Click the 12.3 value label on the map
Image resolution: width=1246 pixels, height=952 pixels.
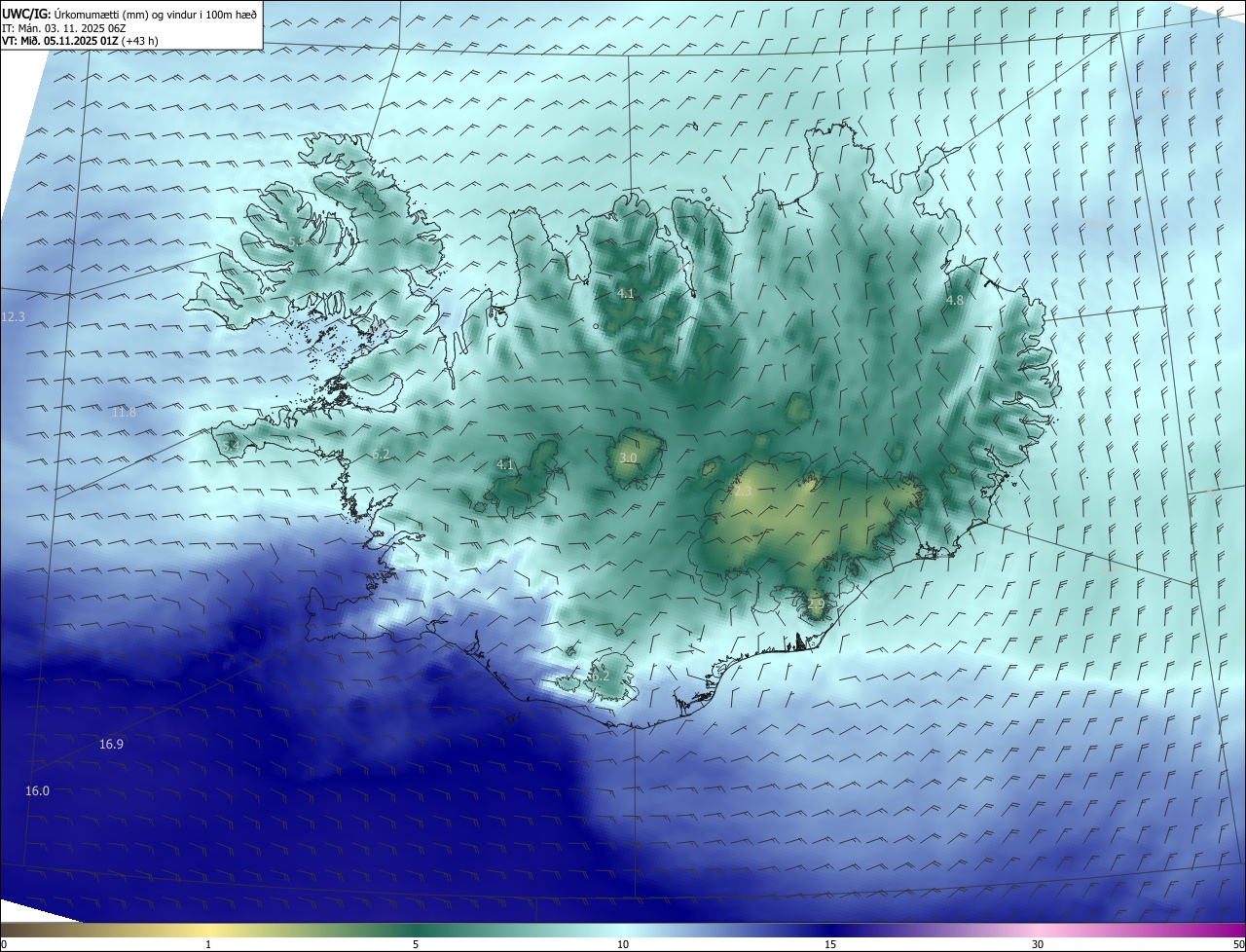13,317
